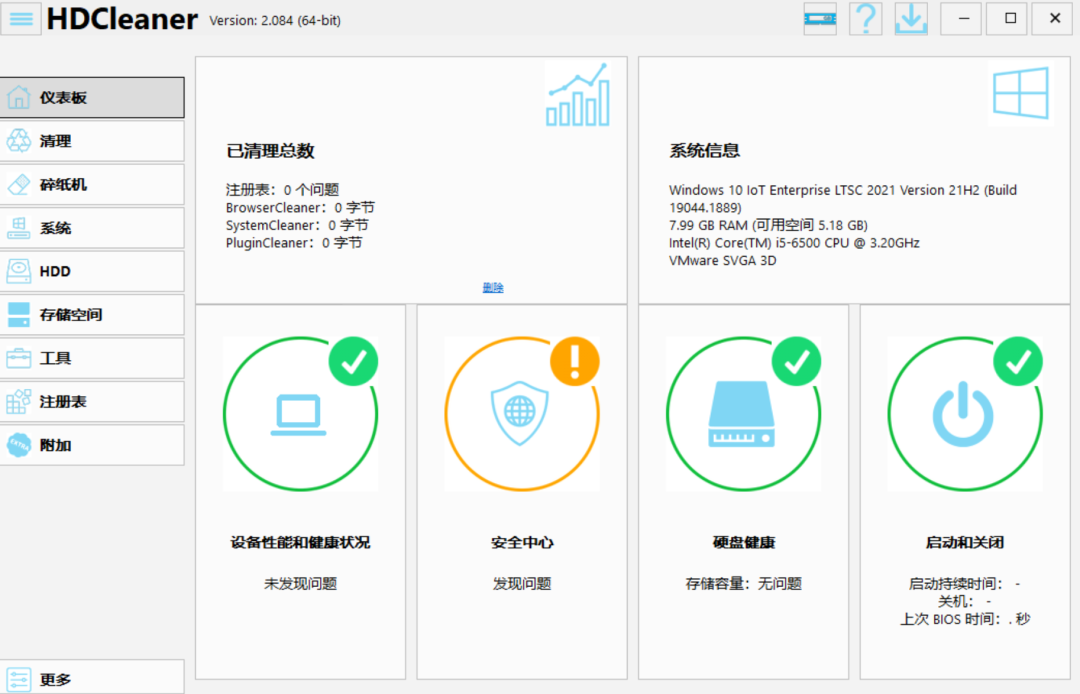Click the 未发现问题 status text

pos(300,584)
